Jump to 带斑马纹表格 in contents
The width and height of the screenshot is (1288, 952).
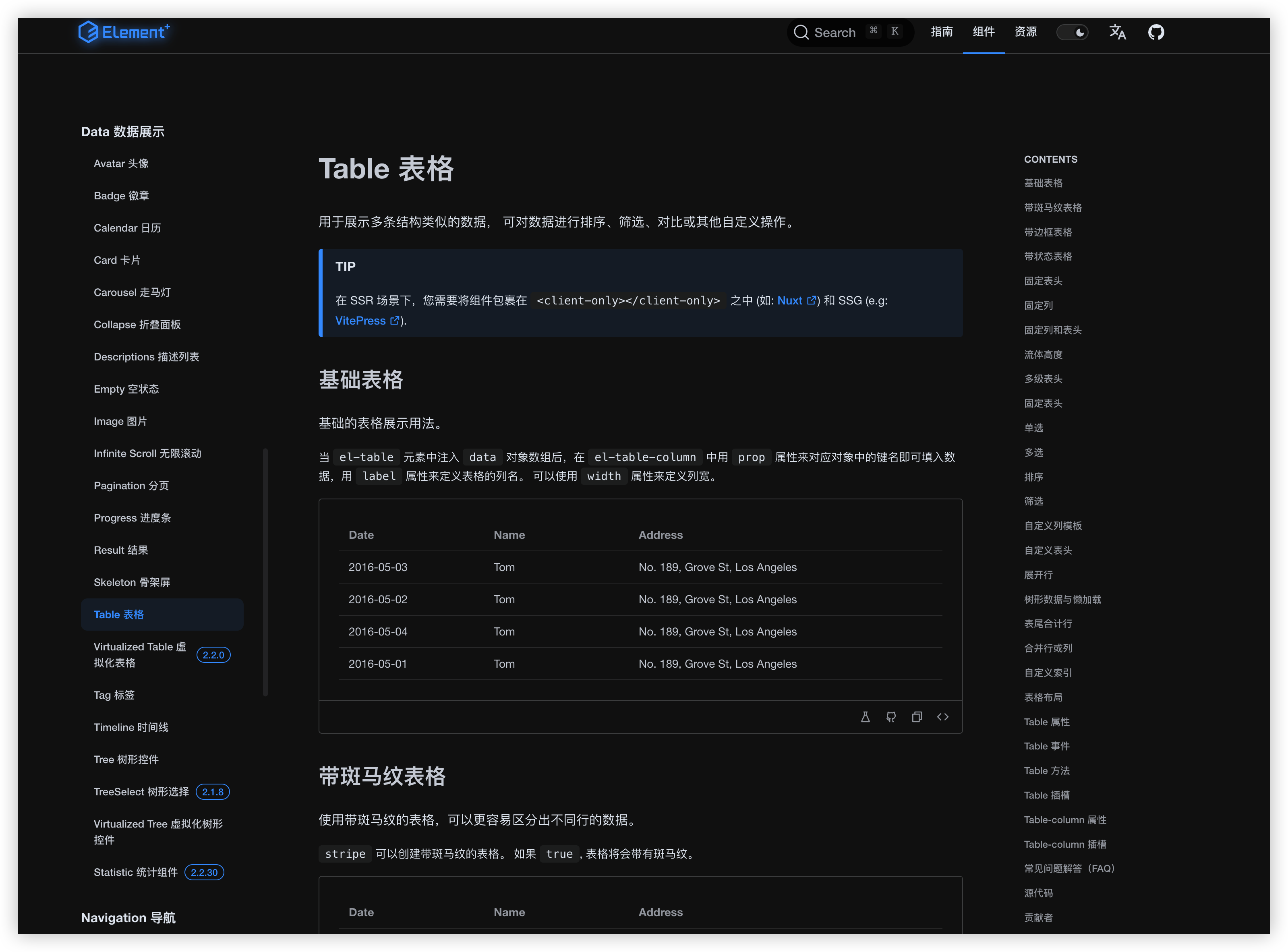pyautogui.click(x=1053, y=208)
